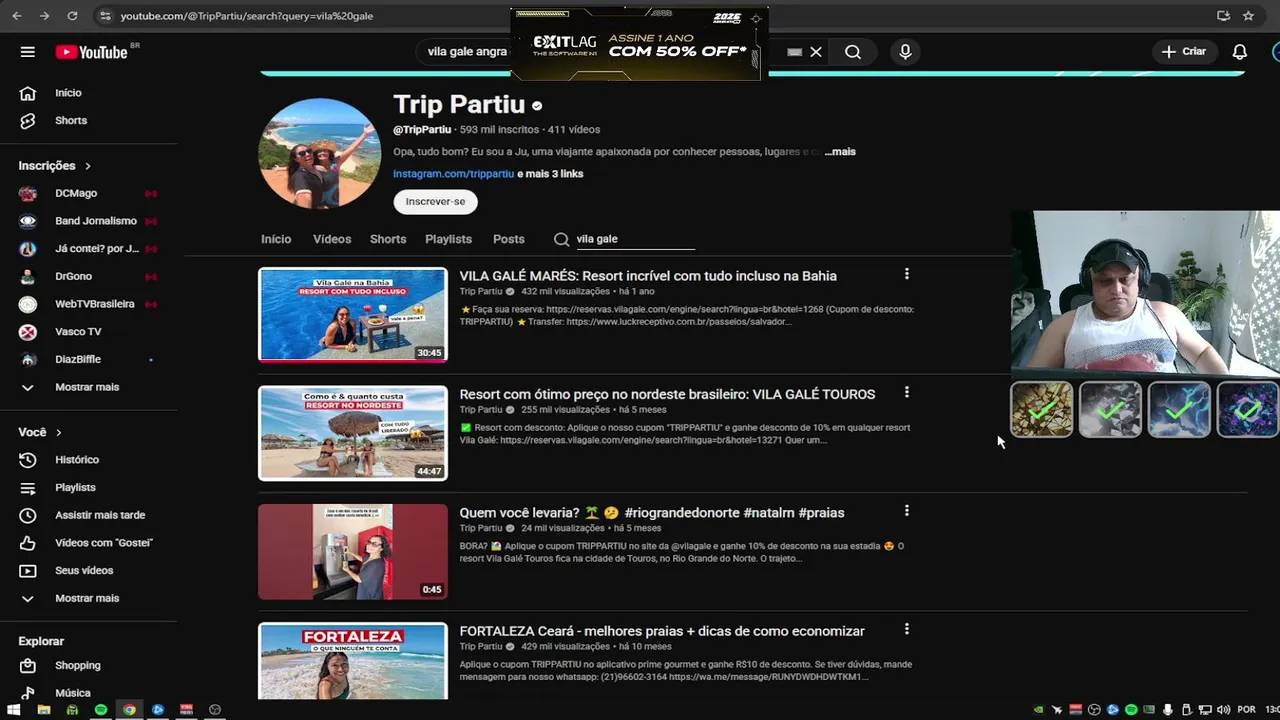Screen dimensions: 1280x720
Task: Clear the top search box text
Action: pyautogui.click(x=816, y=52)
